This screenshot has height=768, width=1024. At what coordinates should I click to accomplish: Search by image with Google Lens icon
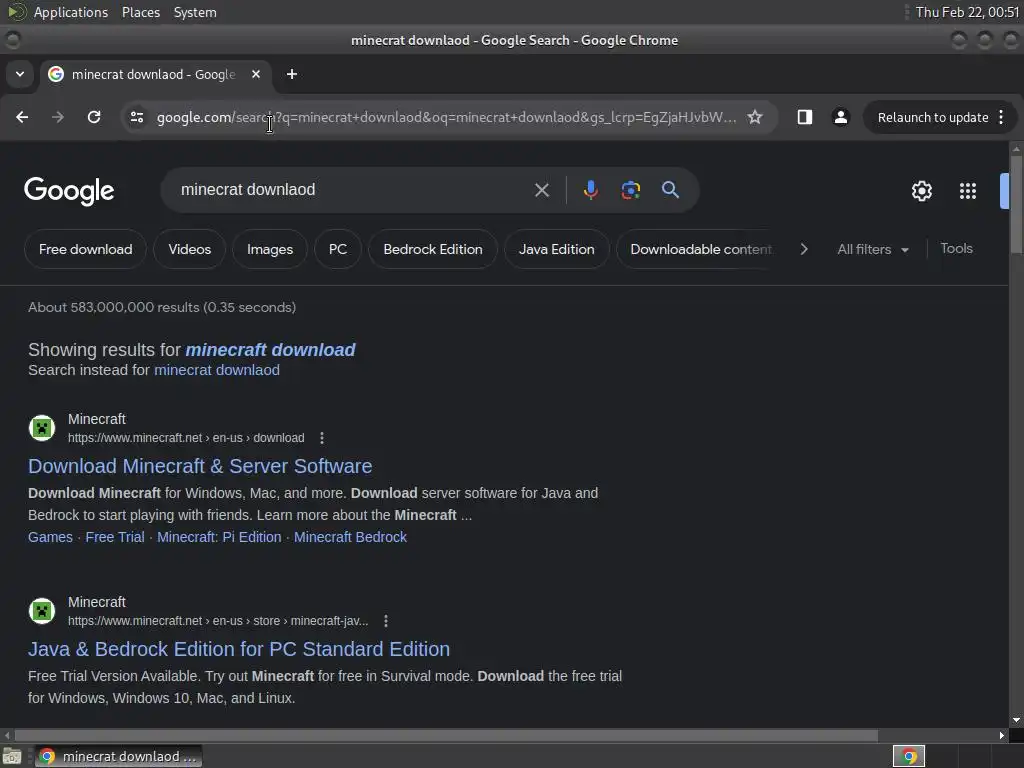[x=630, y=190]
